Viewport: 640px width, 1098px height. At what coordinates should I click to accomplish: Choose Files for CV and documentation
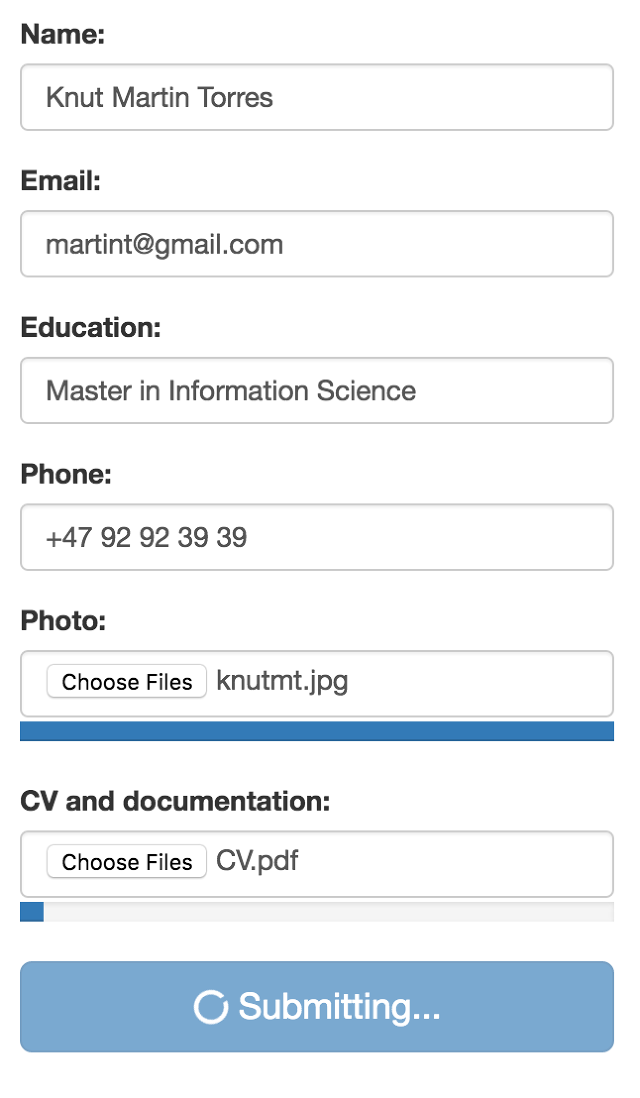pyautogui.click(x=127, y=861)
